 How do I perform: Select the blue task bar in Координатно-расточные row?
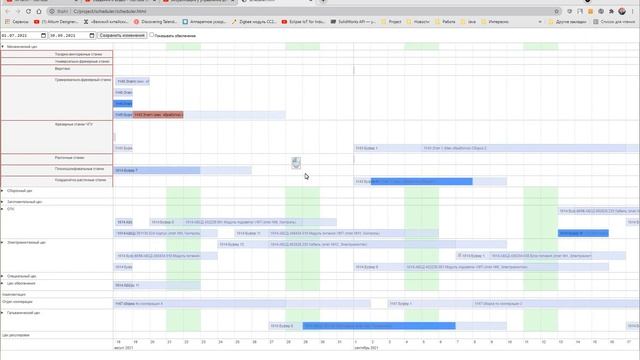click(422, 181)
